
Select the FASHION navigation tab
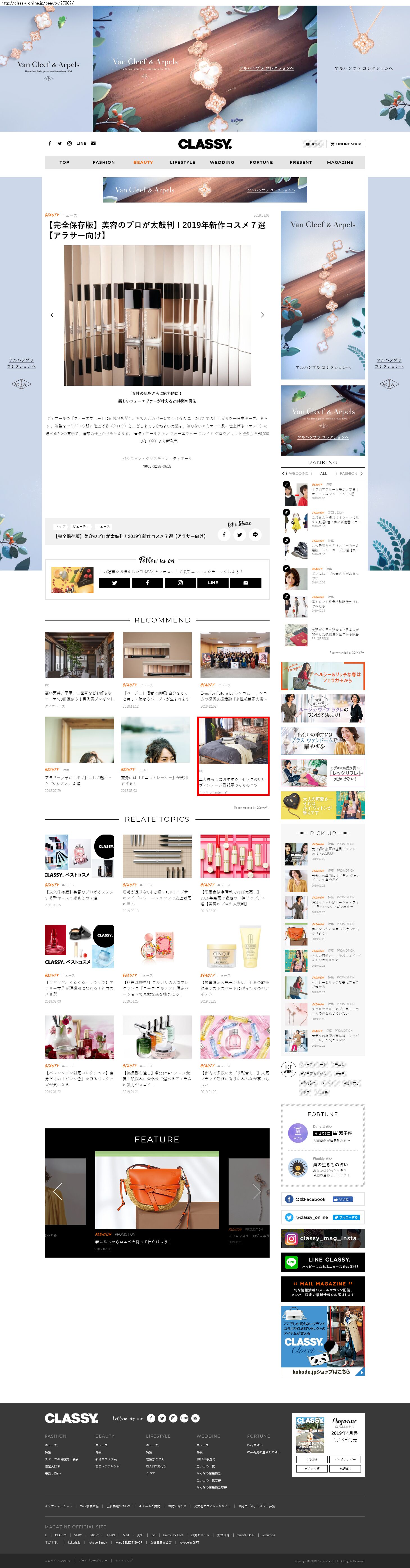click(x=104, y=163)
